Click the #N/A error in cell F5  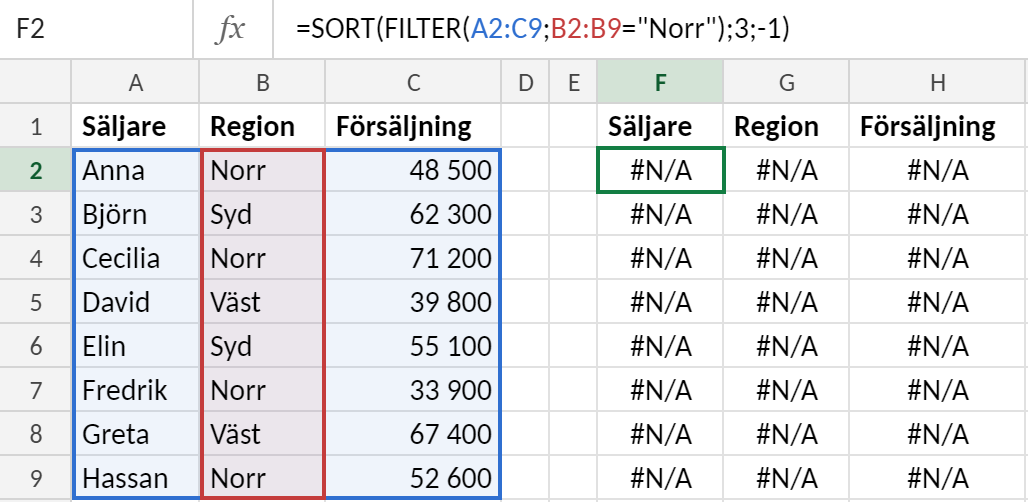tap(660, 302)
